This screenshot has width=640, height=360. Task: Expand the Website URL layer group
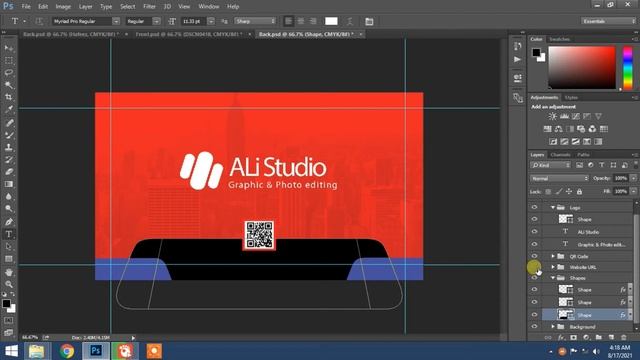tap(553, 267)
